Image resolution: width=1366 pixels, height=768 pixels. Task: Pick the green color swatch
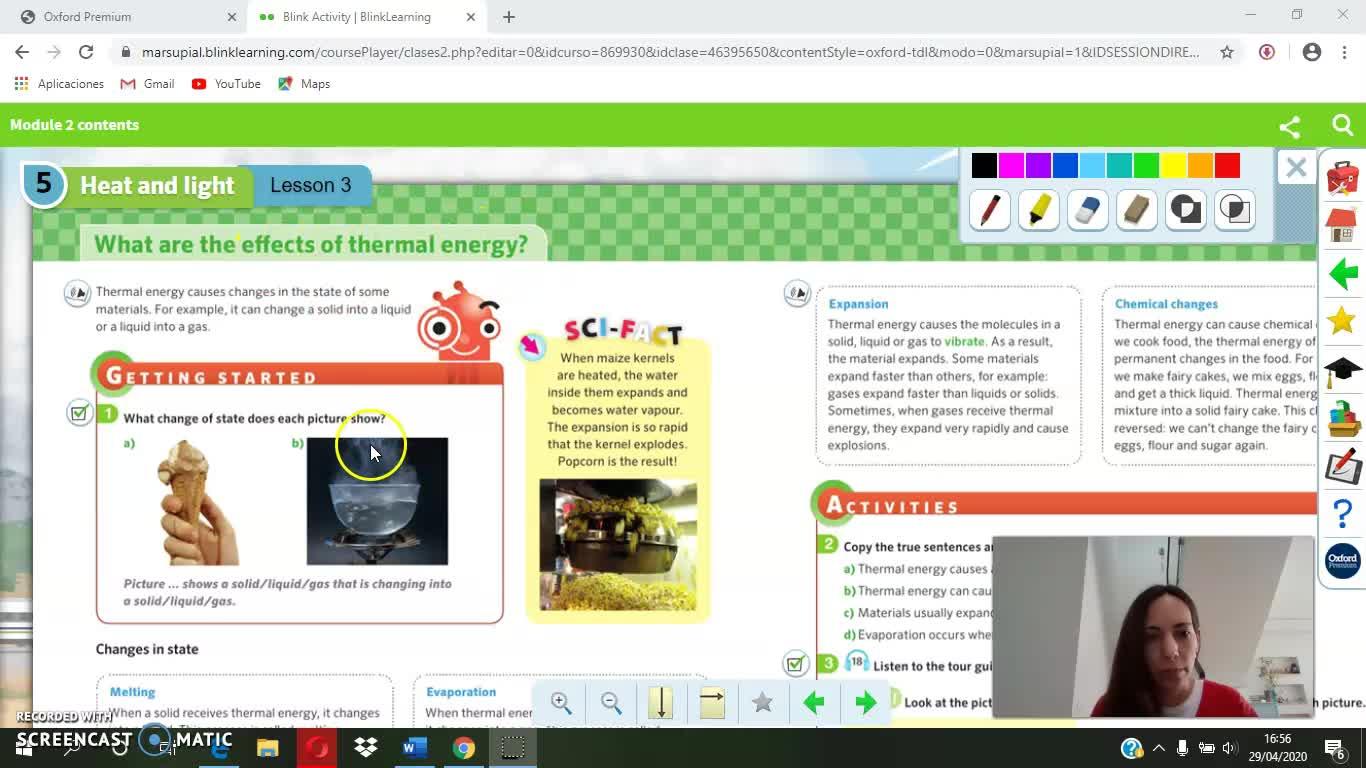[1146, 165]
